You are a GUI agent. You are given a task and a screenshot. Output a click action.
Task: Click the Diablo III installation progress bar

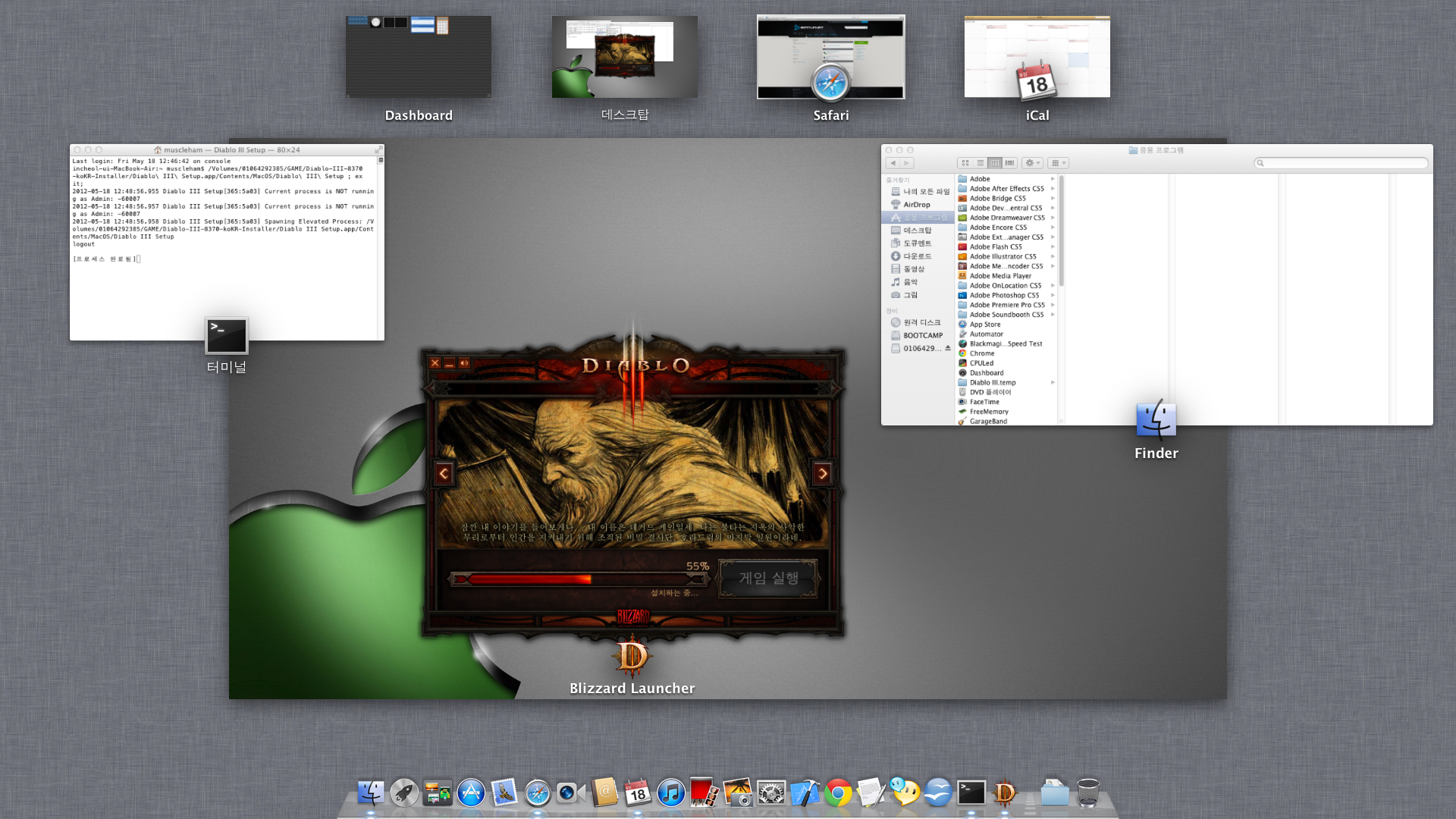[580, 579]
